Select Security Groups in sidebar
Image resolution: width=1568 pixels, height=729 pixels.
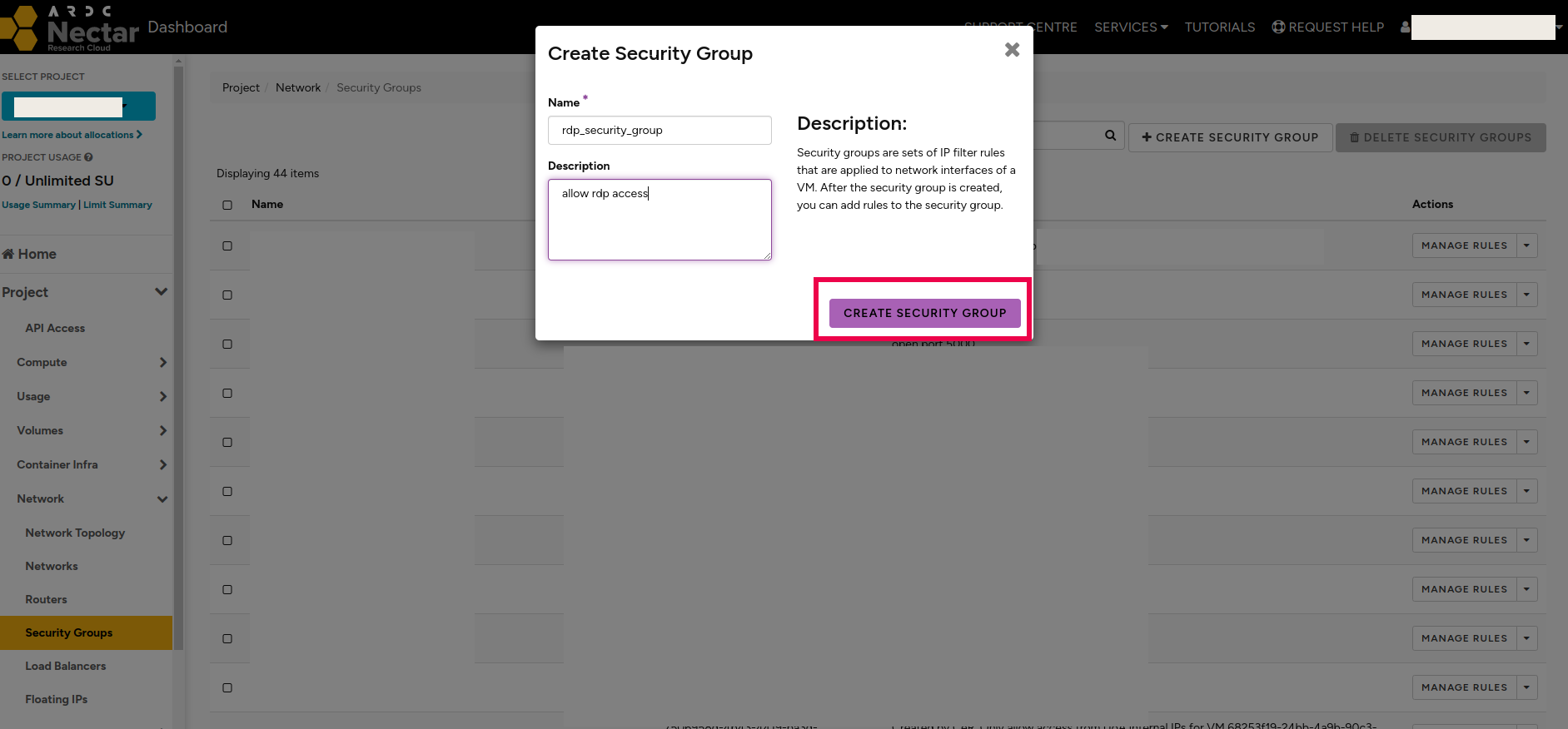pyautogui.click(x=86, y=632)
